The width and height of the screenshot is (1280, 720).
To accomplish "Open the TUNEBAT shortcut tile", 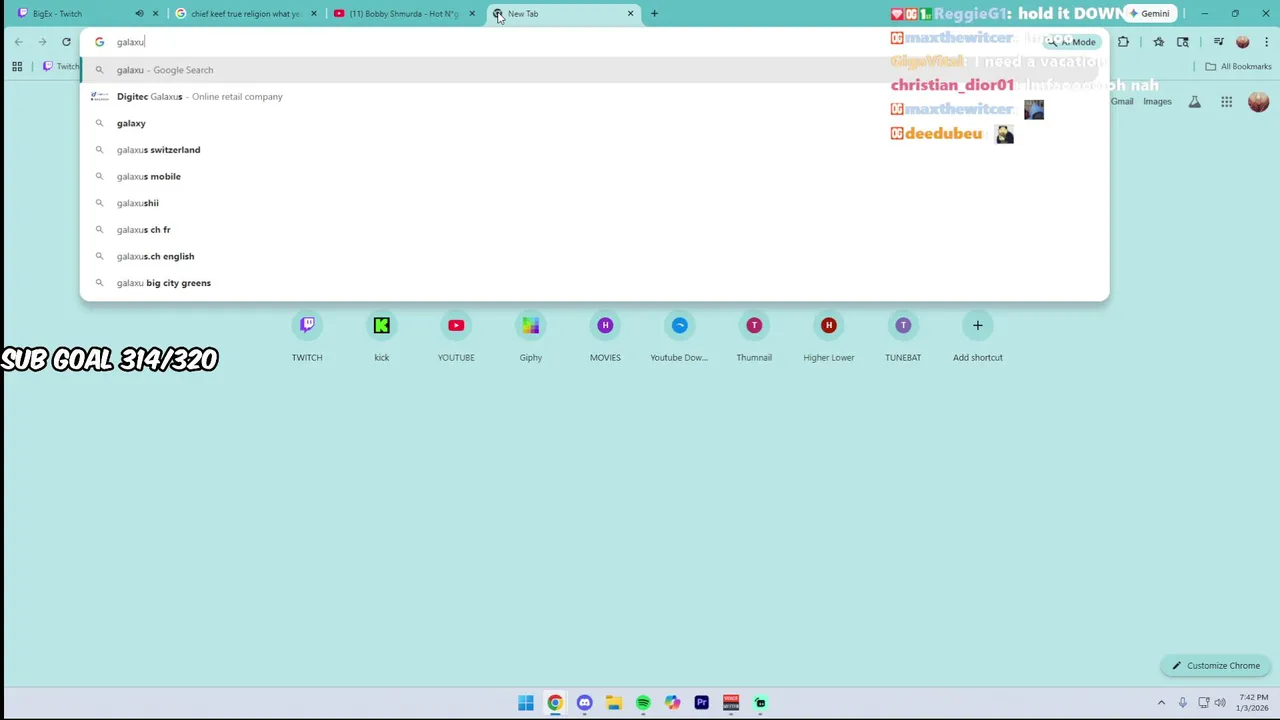I will pos(903,337).
